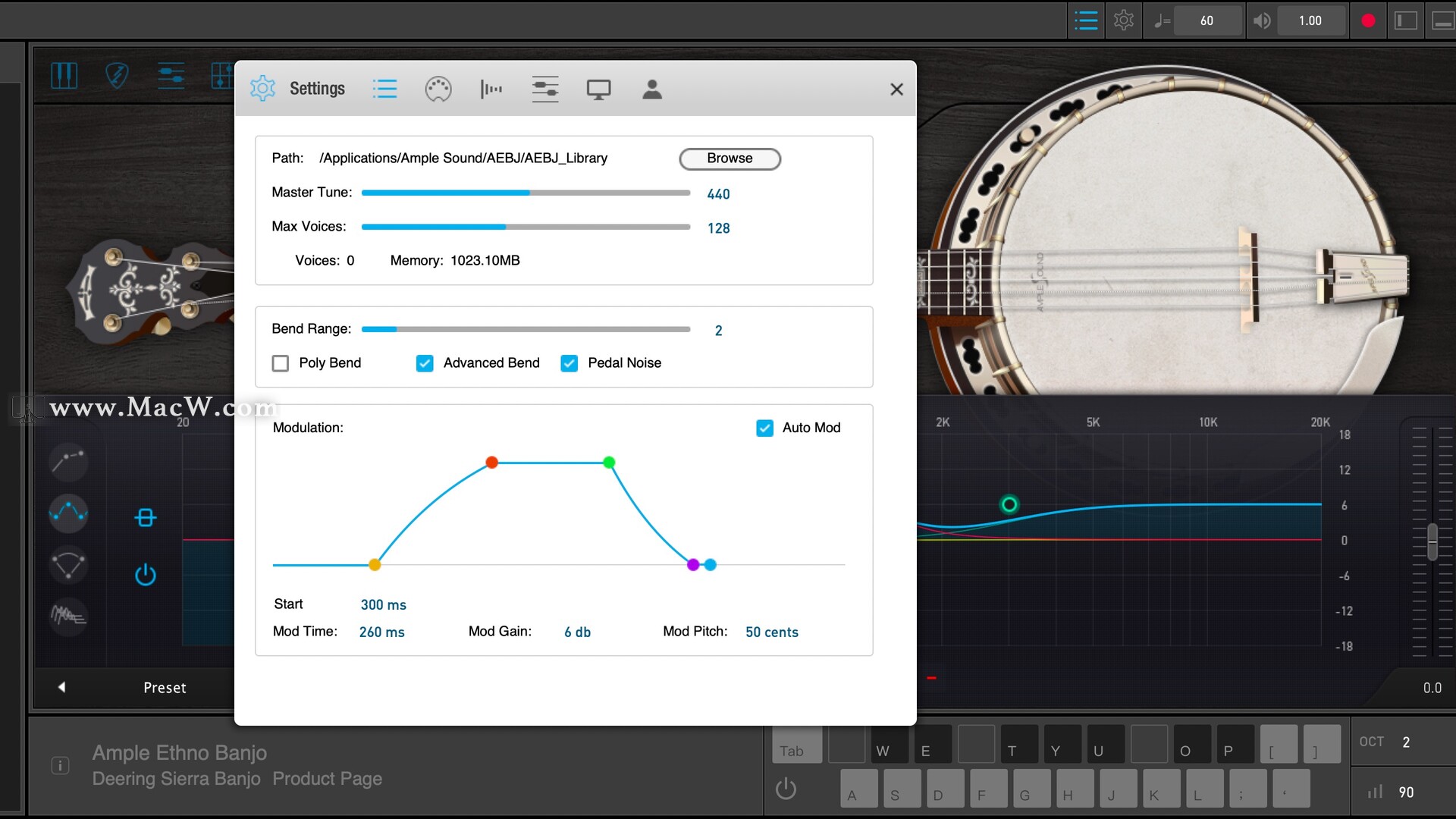Close the Settings dialog

[x=896, y=89]
